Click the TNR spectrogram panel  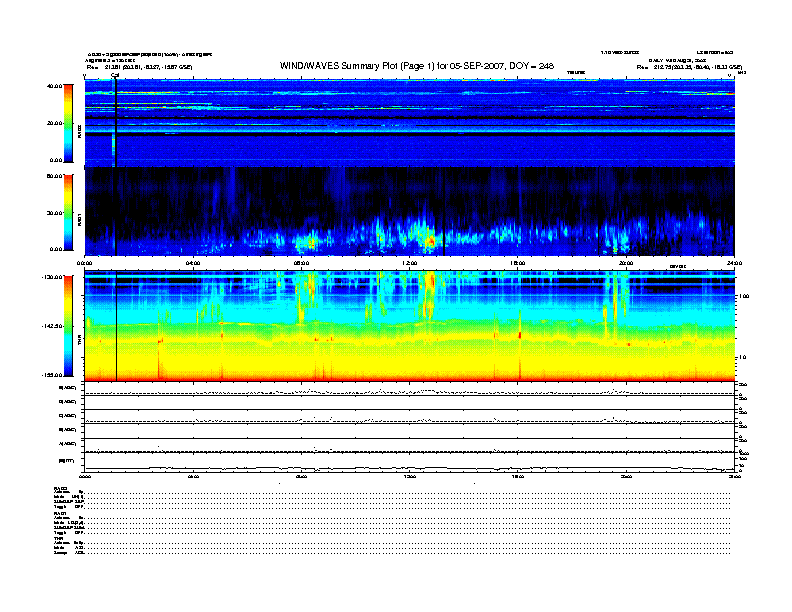(410, 326)
